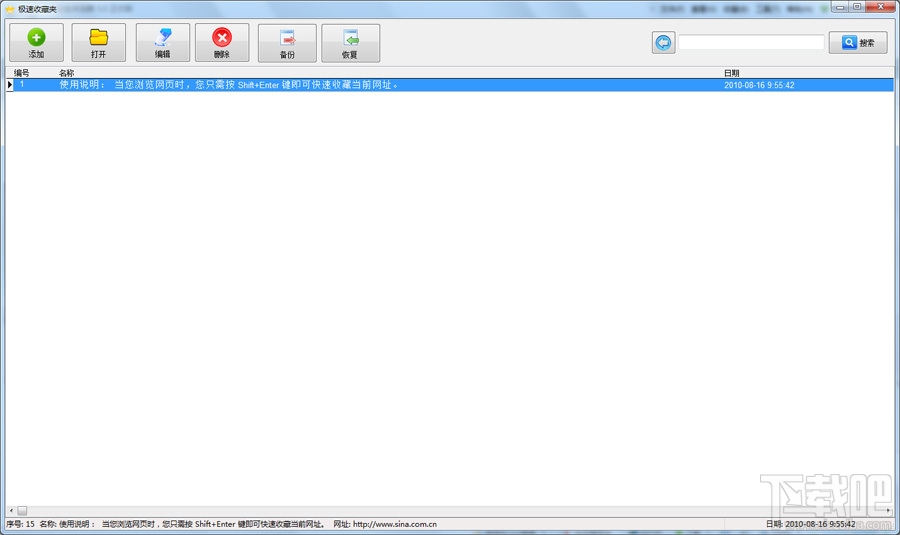900x535 pixels.
Task: Click the row indicator arrow of row 1
Action: pos(9,85)
